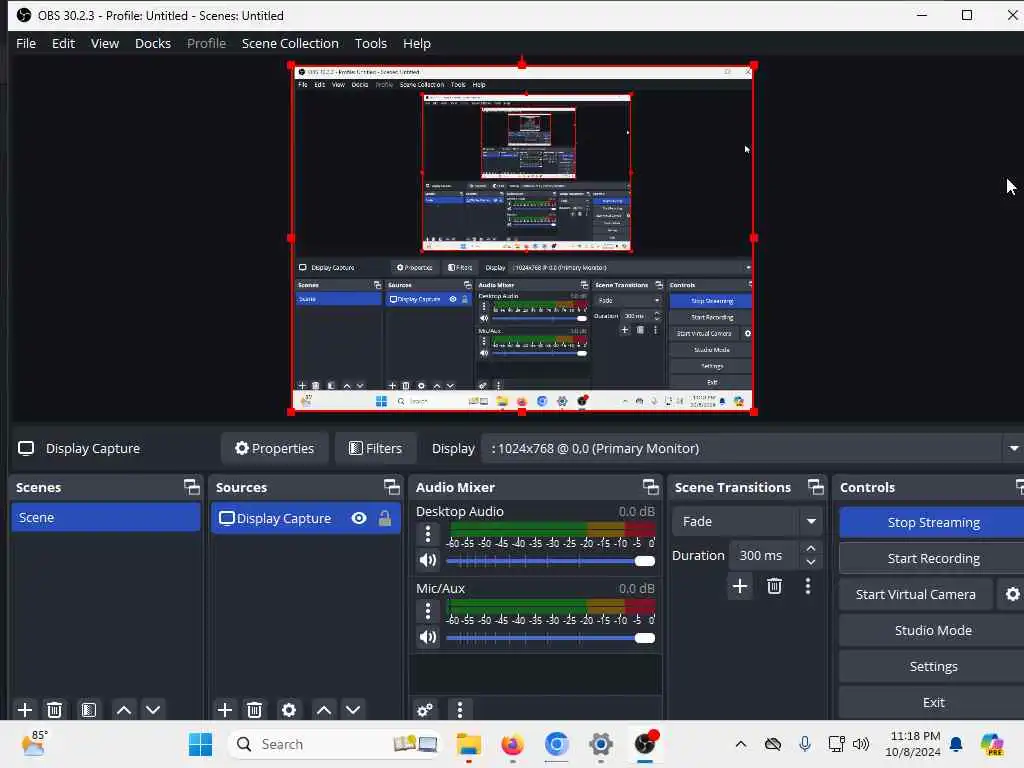Image resolution: width=1024 pixels, height=768 pixels.
Task: Open the Fade transition dropdown
Action: click(746, 522)
